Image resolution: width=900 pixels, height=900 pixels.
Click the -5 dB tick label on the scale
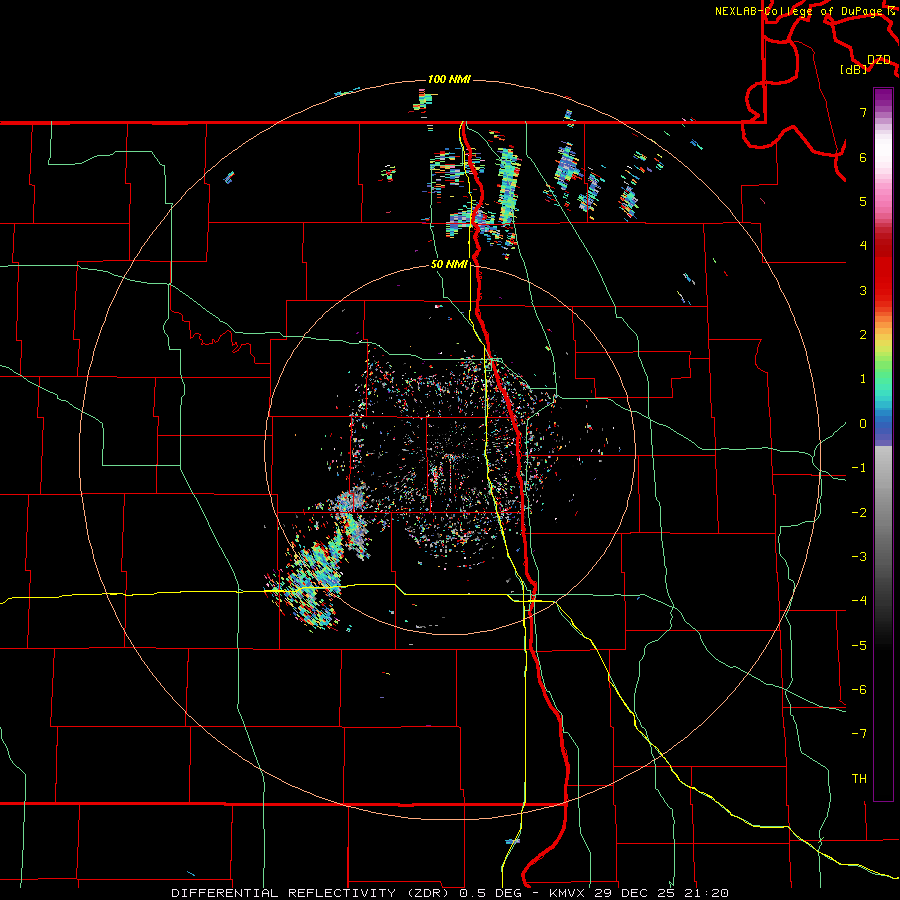tap(859, 646)
